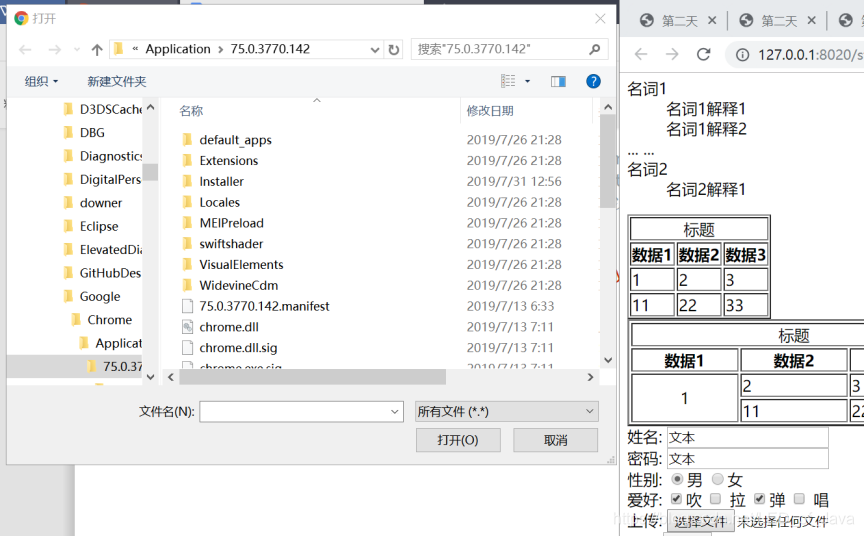Open the help question mark icon

tap(593, 82)
